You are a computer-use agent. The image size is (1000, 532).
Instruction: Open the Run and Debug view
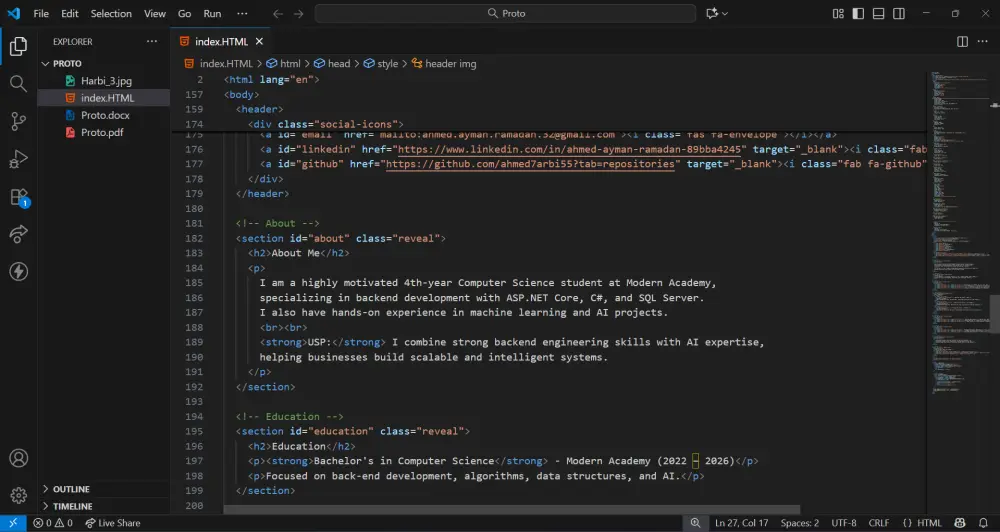tap(18, 159)
